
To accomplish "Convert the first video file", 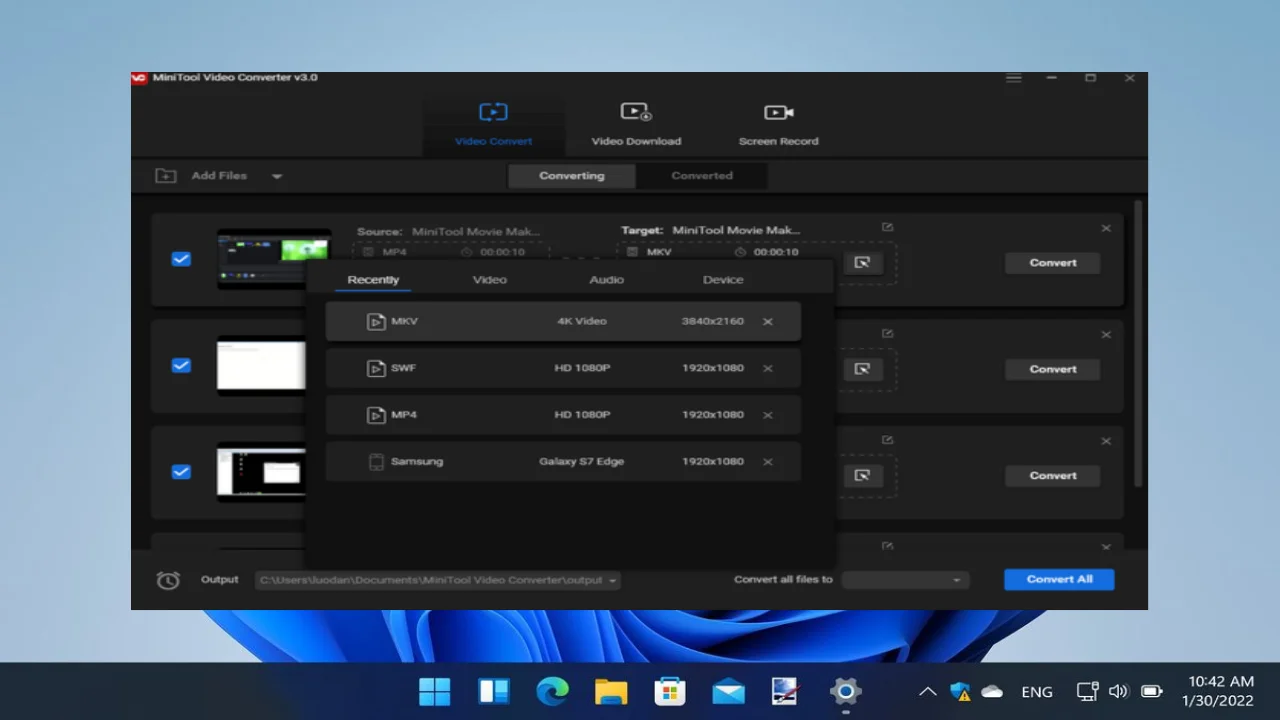I will tap(1053, 263).
